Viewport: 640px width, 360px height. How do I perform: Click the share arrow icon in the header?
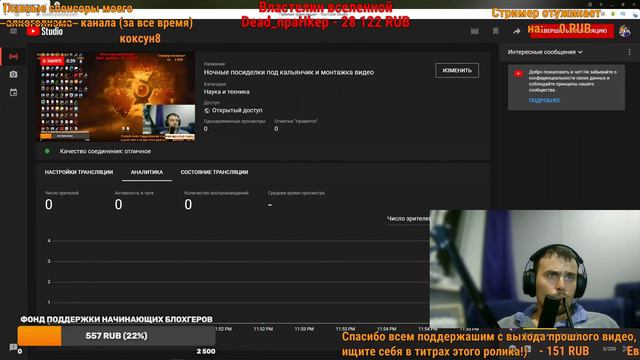[516, 31]
